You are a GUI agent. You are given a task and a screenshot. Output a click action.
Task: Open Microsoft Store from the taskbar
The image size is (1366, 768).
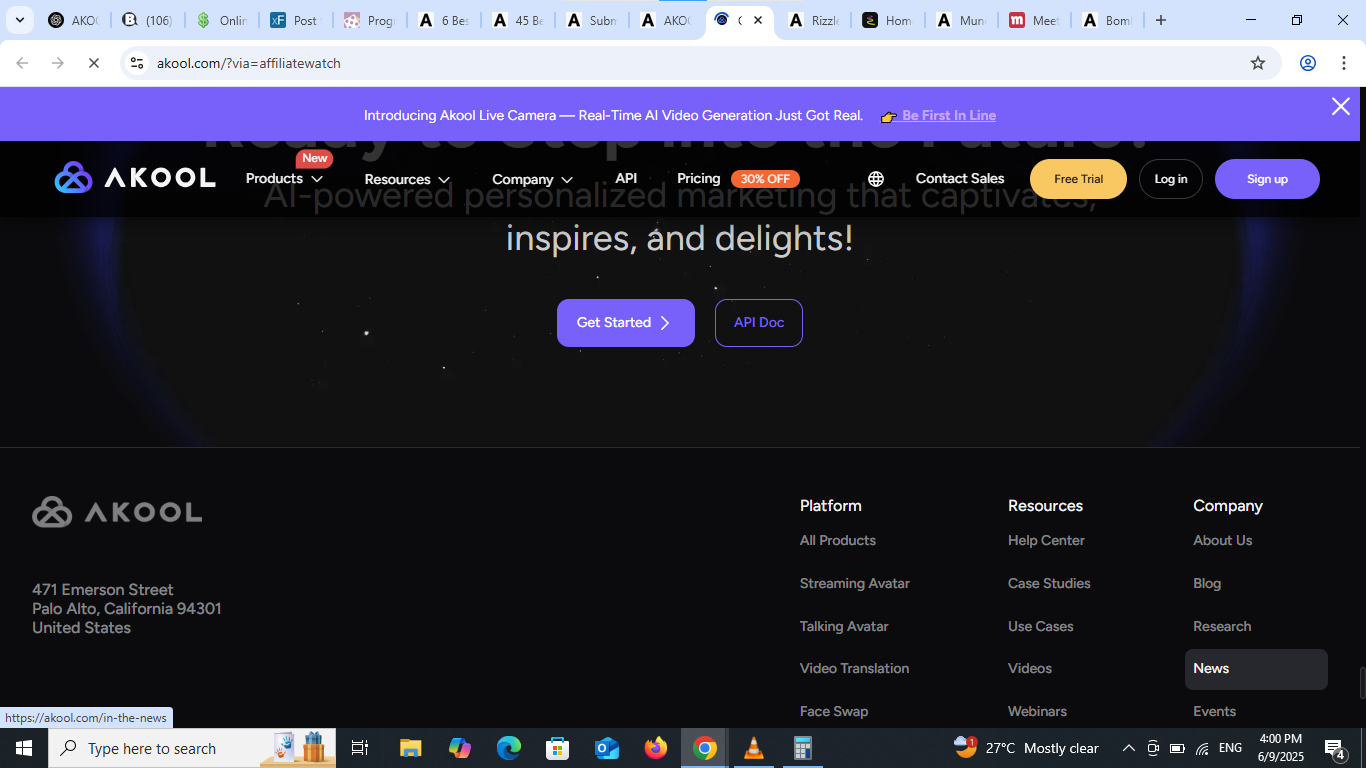[557, 748]
